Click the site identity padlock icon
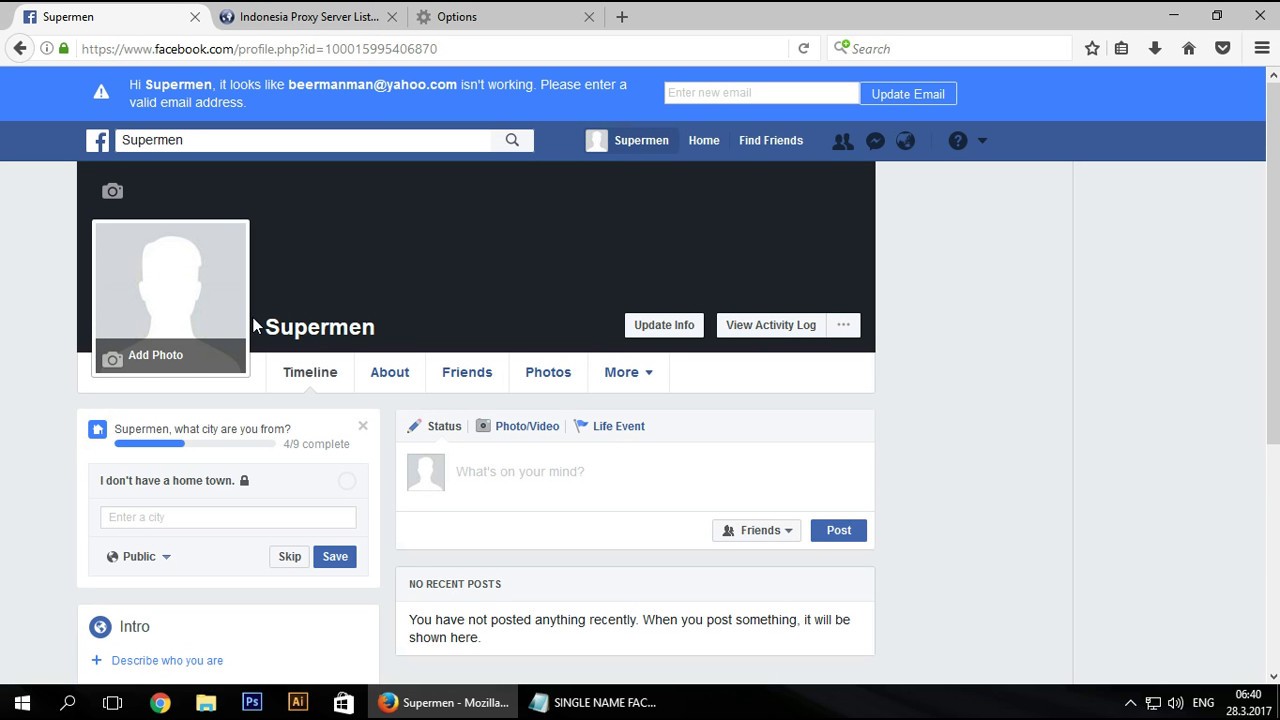 [x=64, y=48]
